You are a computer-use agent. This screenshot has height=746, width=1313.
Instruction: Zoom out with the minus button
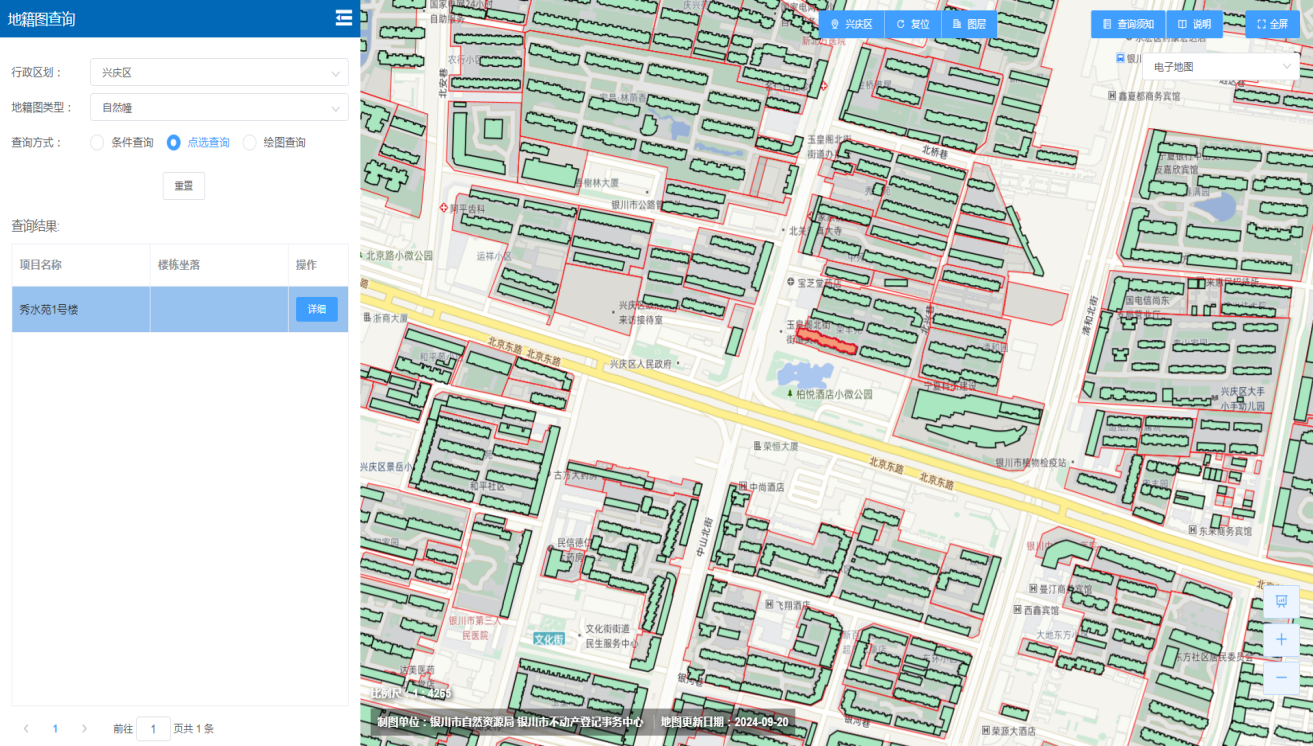[x=1281, y=678]
